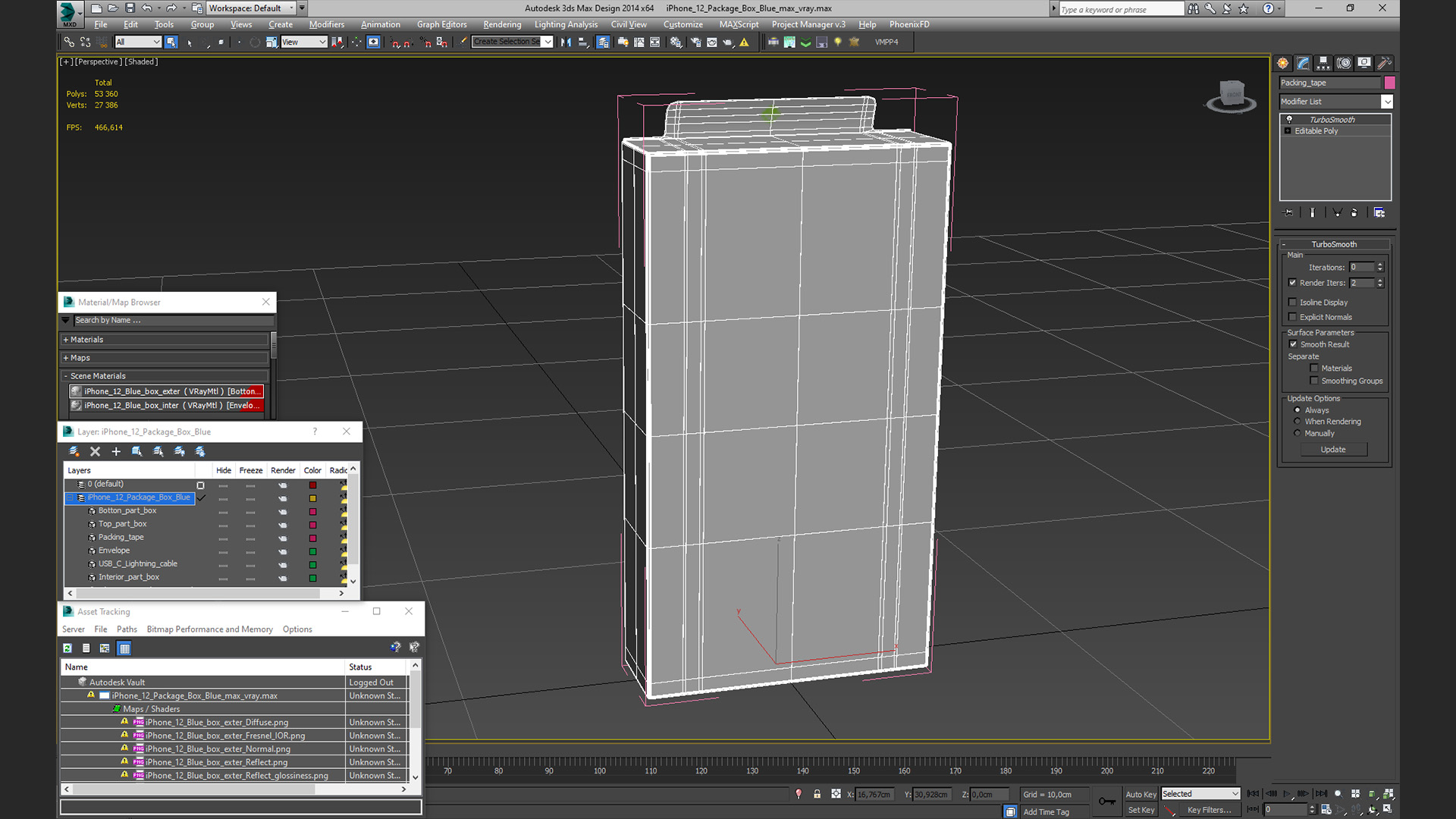
Task: Click the Set Key button
Action: coord(1141,810)
